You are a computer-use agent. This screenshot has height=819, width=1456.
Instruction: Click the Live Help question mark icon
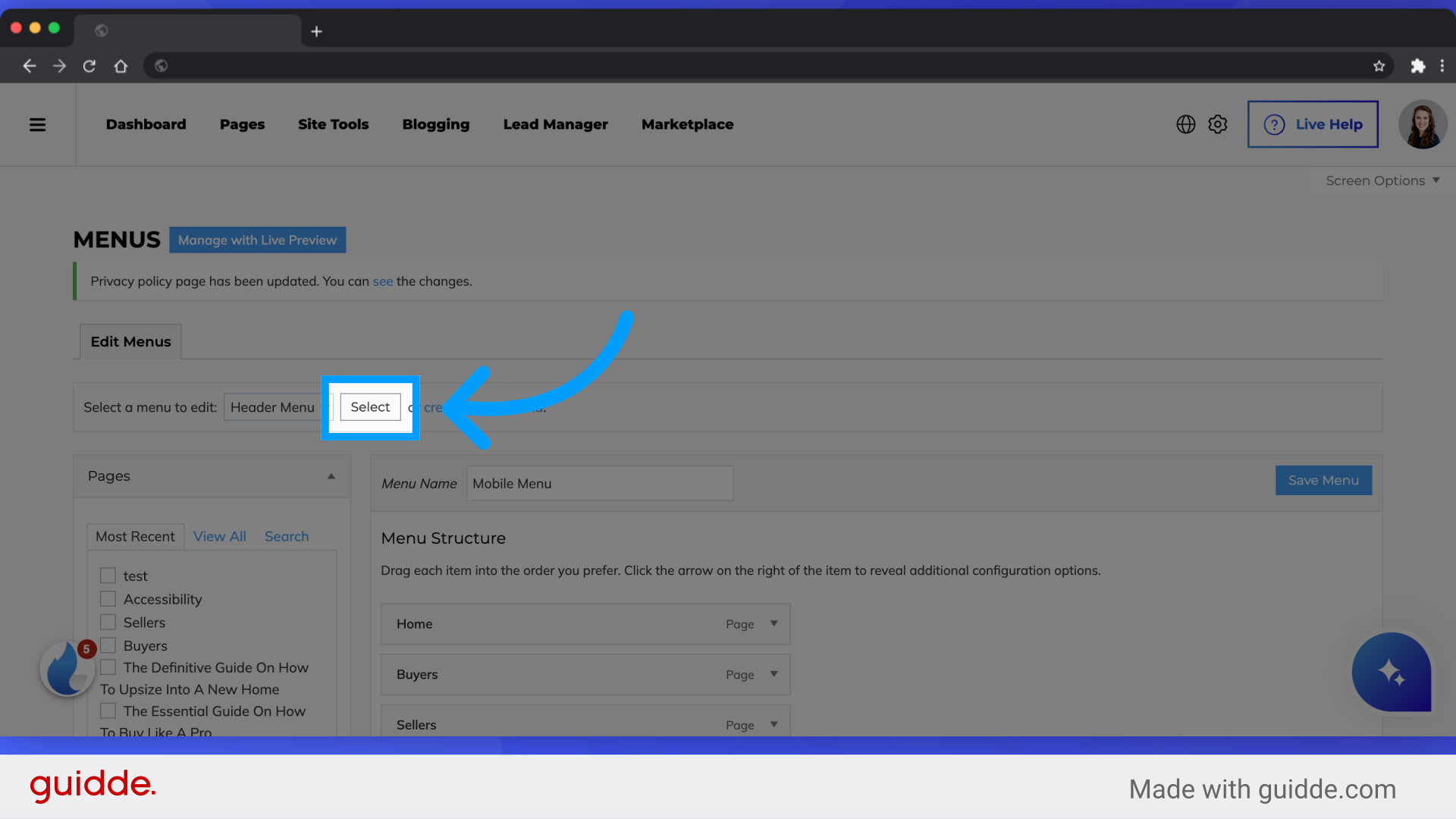1274,124
